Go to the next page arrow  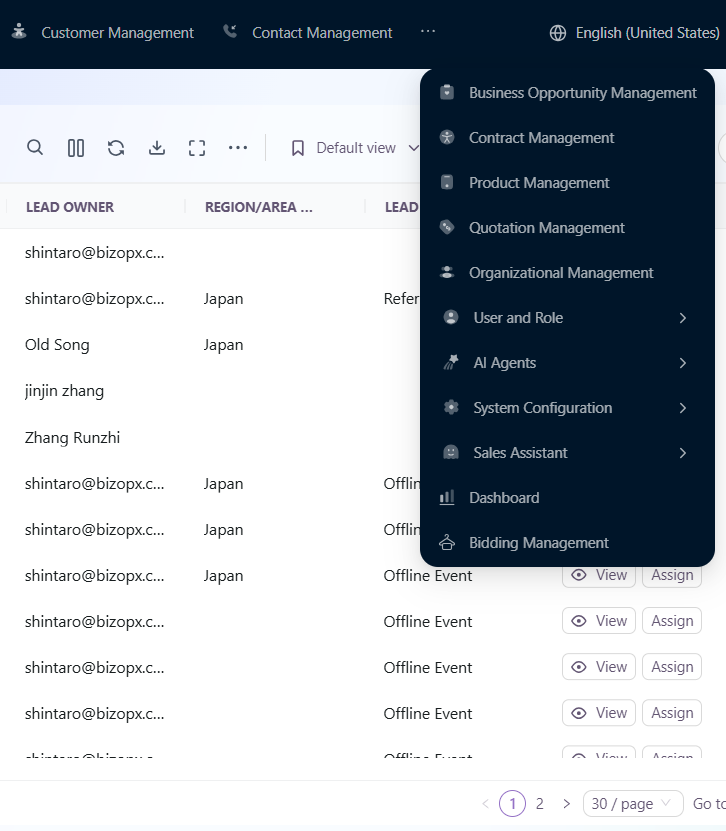[x=566, y=804]
